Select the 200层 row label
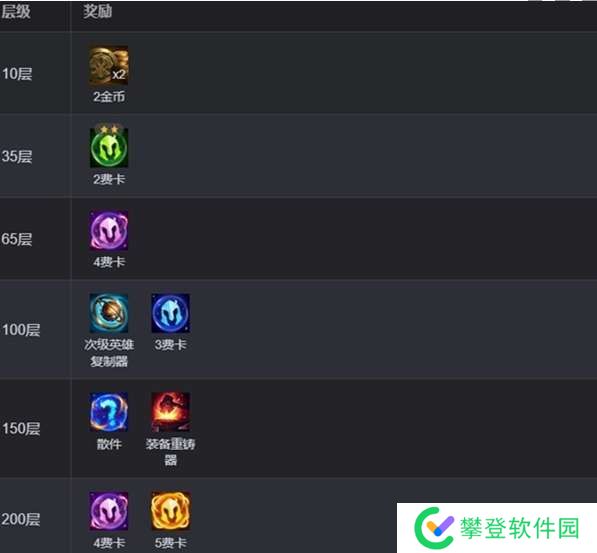Screen dimensions: 597x553 pos(21,519)
